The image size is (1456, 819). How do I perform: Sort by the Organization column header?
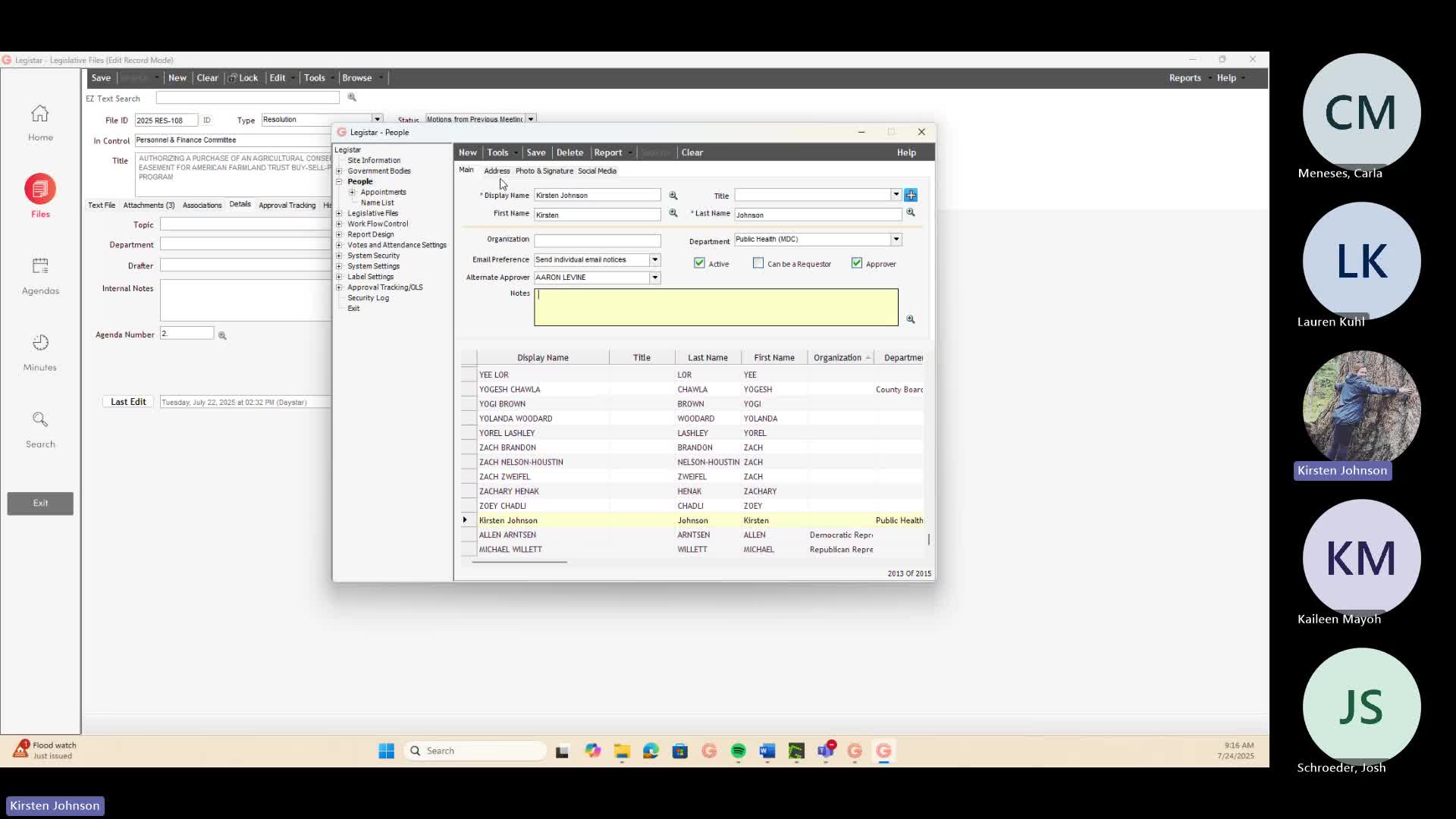[x=841, y=358]
